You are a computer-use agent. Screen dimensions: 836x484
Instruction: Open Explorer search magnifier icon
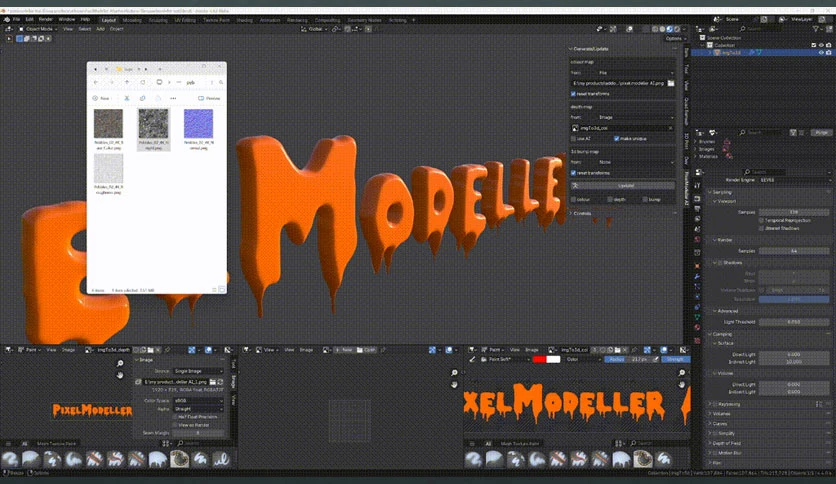pyautogui.click(x=221, y=82)
